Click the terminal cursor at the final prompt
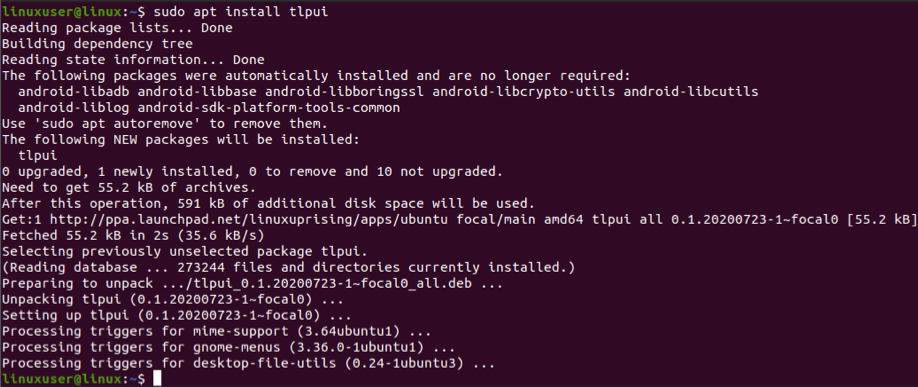Screen dimensions: 918x387 tap(157, 379)
